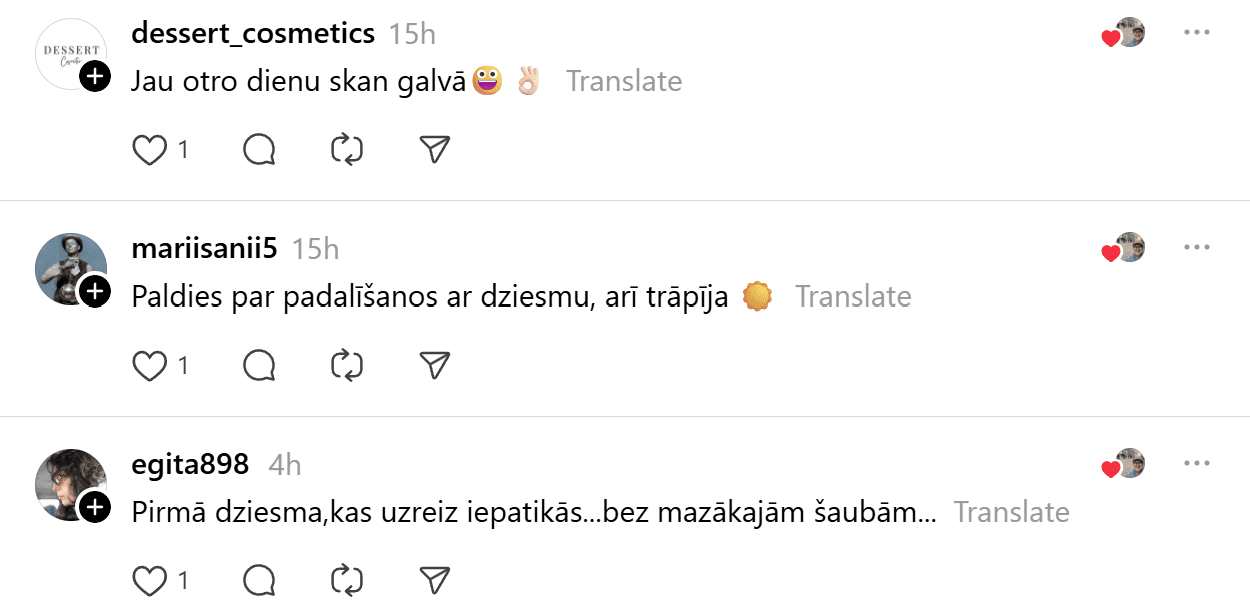1250x610 pixels.
Task: Share dessert_cosmetics comment via paper plane
Action: click(x=434, y=150)
